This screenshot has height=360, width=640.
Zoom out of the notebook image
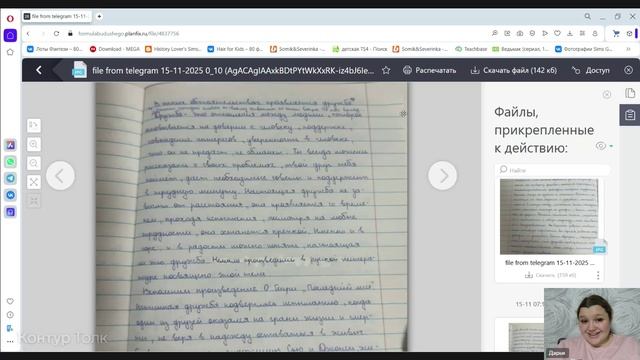pyautogui.click(x=34, y=163)
